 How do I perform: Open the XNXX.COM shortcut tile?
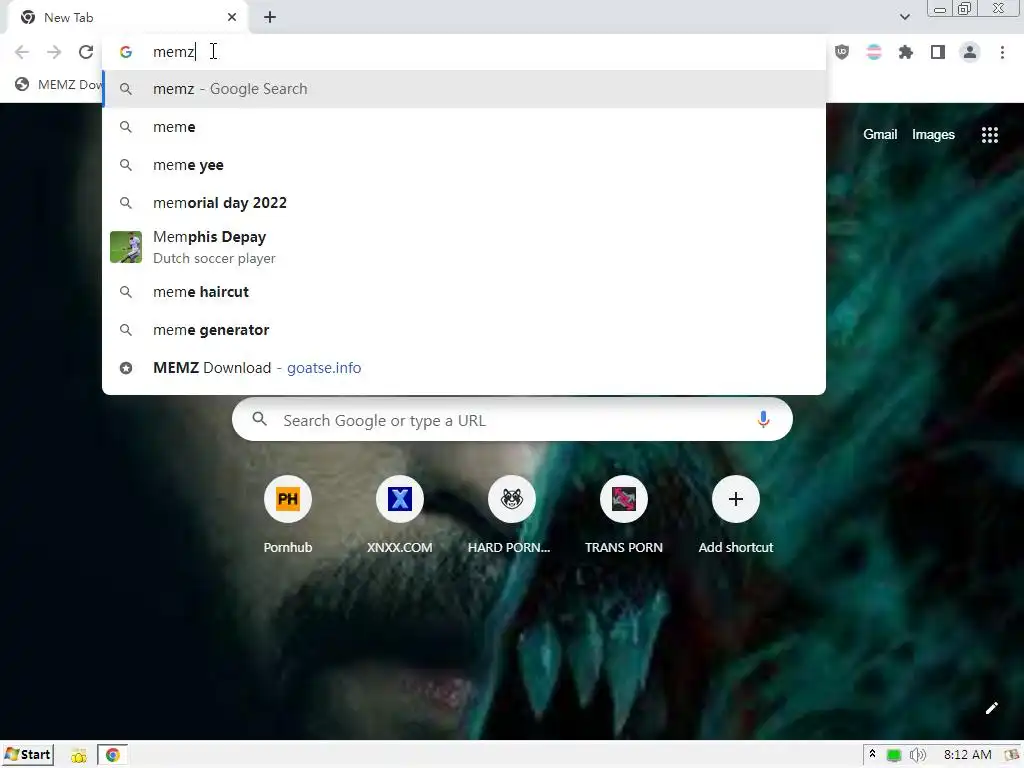pyautogui.click(x=400, y=515)
